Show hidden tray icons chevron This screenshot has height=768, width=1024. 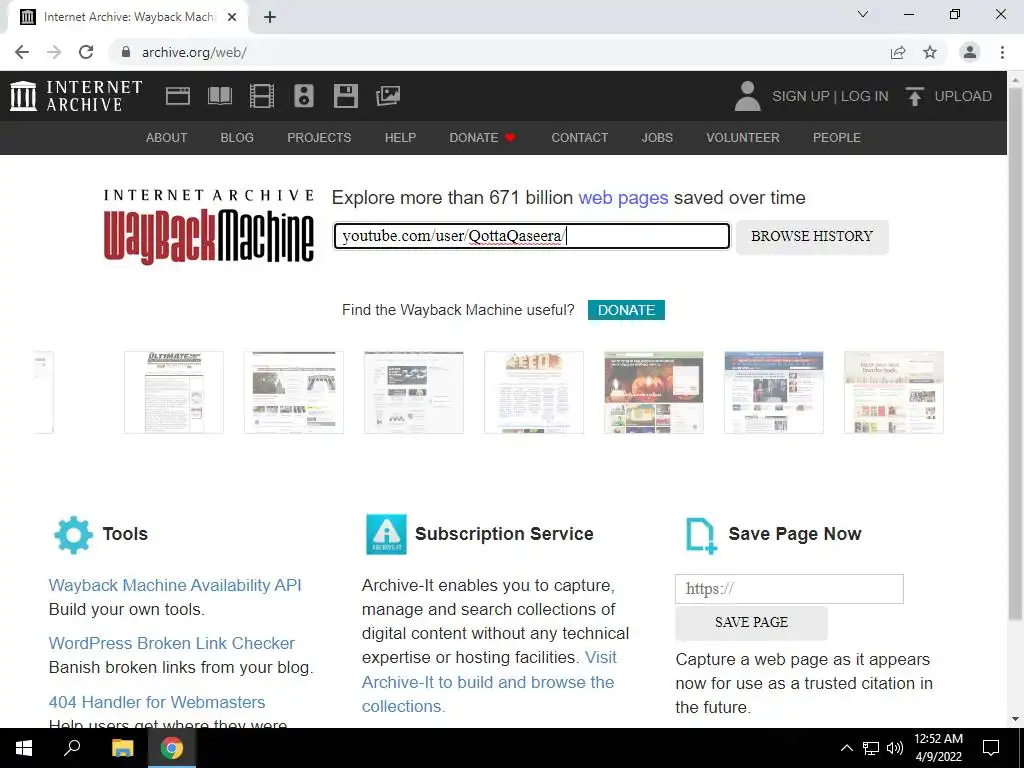tap(846, 748)
